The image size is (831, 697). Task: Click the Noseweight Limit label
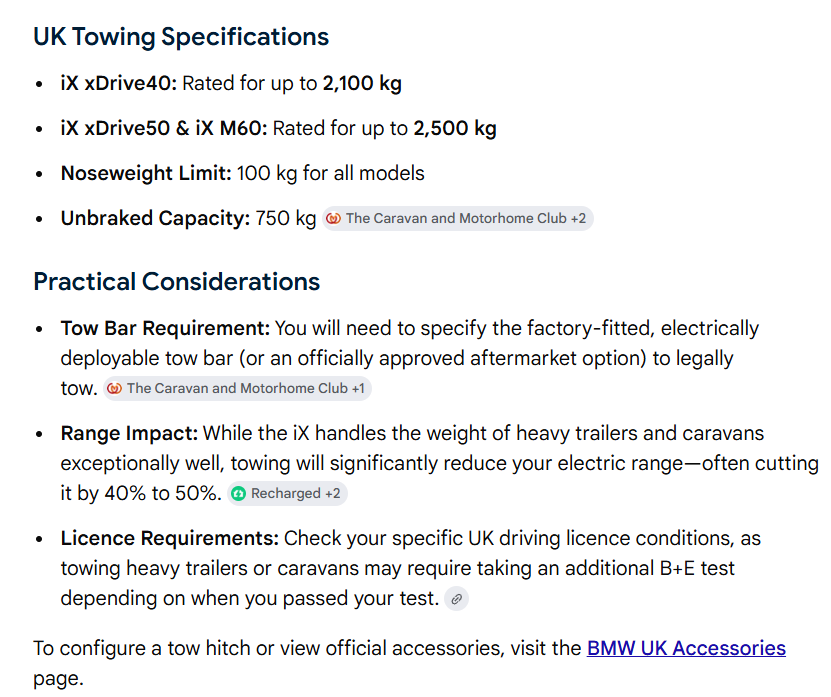[146, 174]
